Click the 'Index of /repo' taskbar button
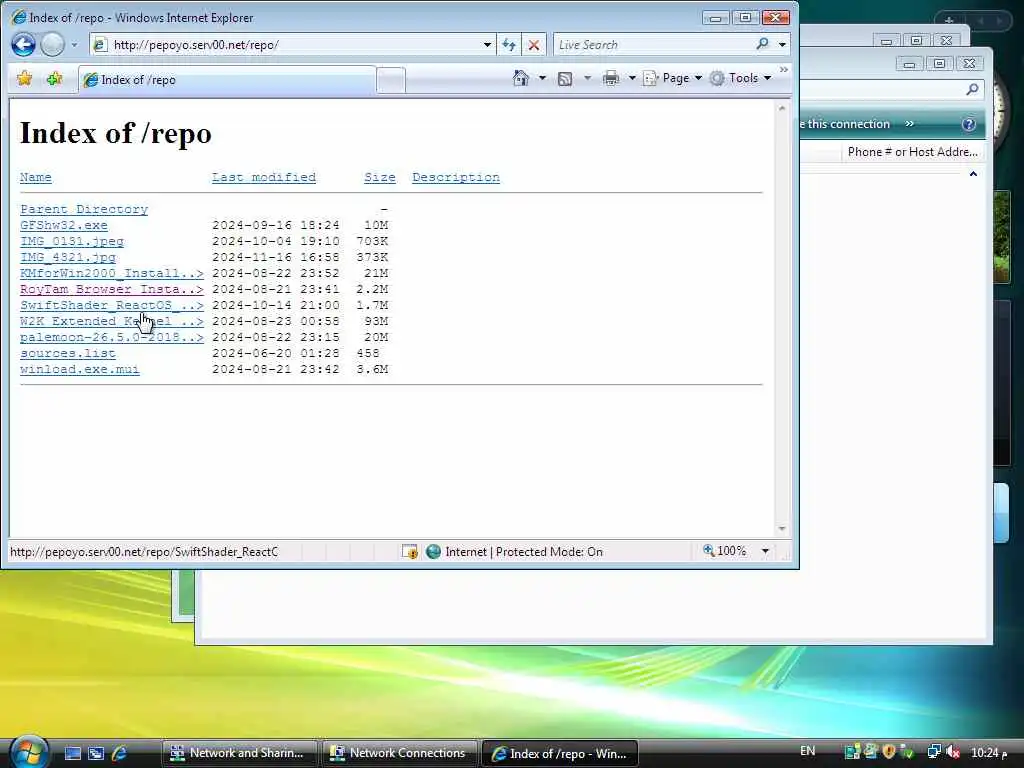1024x768 pixels. coord(560,753)
